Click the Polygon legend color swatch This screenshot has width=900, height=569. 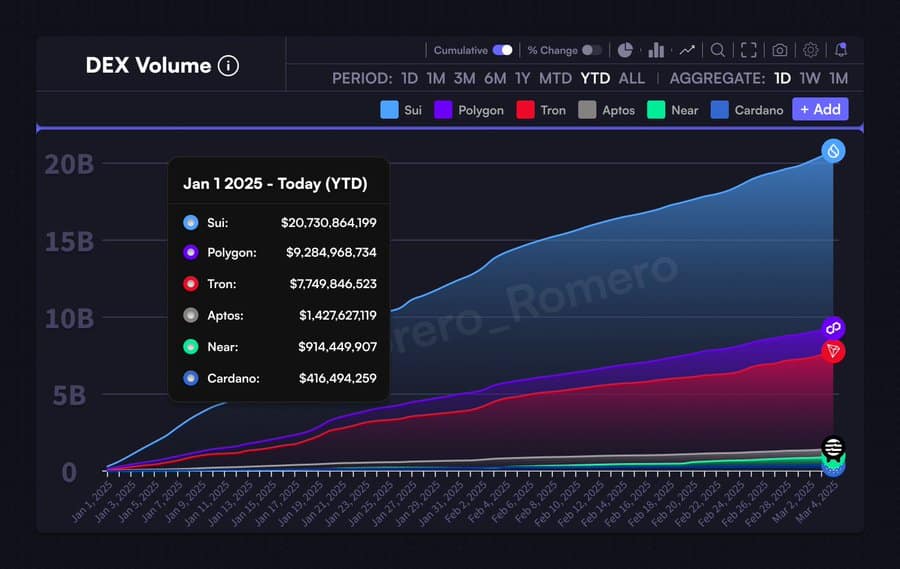(x=443, y=110)
